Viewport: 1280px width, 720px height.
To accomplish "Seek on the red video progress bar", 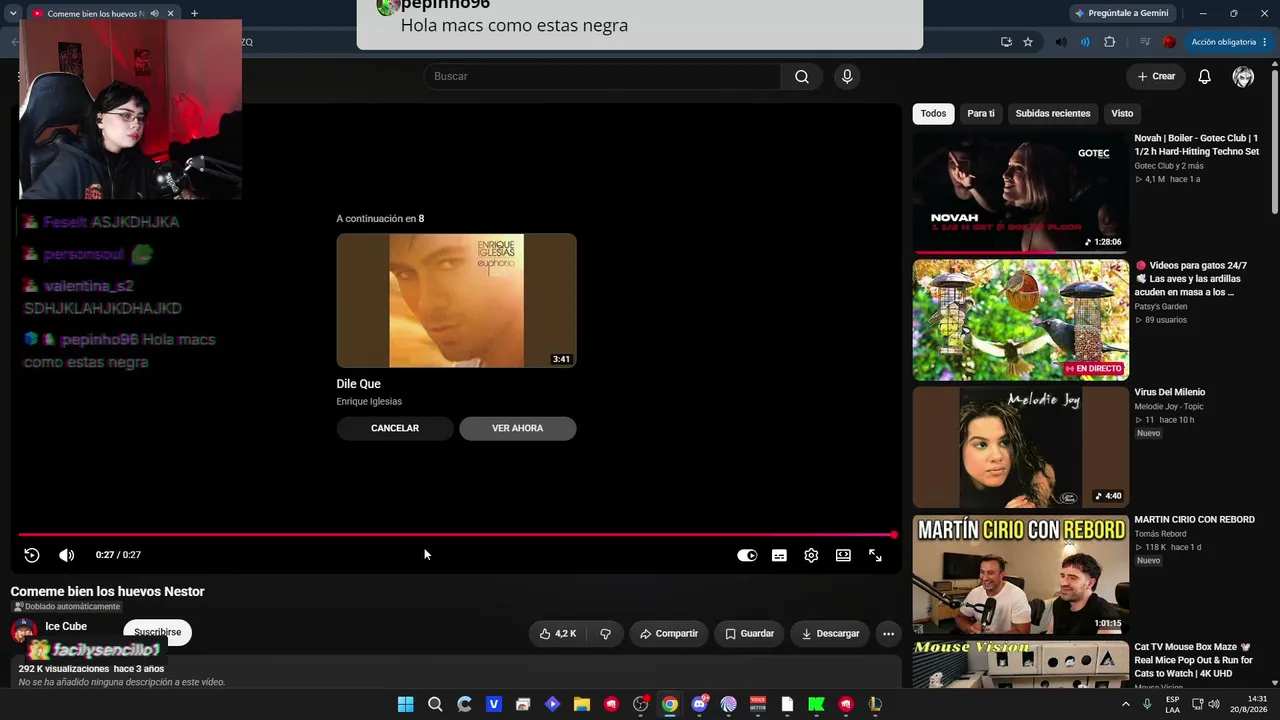I will pyautogui.click(x=456, y=535).
